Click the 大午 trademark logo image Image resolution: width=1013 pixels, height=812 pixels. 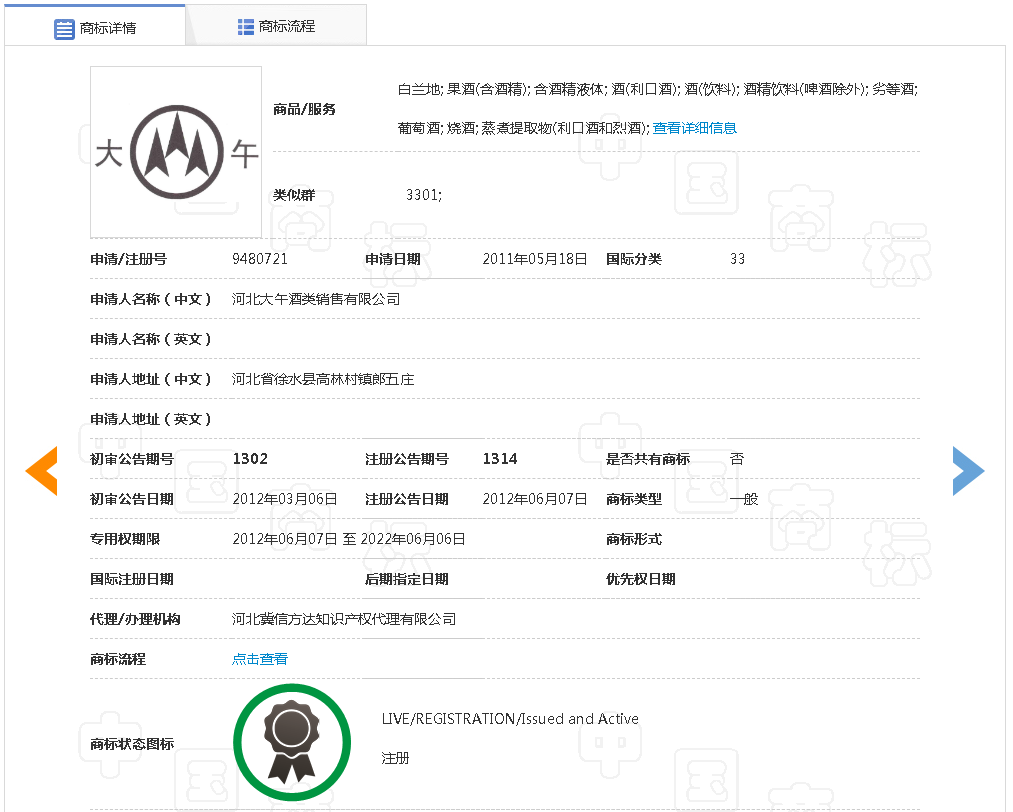coord(176,152)
